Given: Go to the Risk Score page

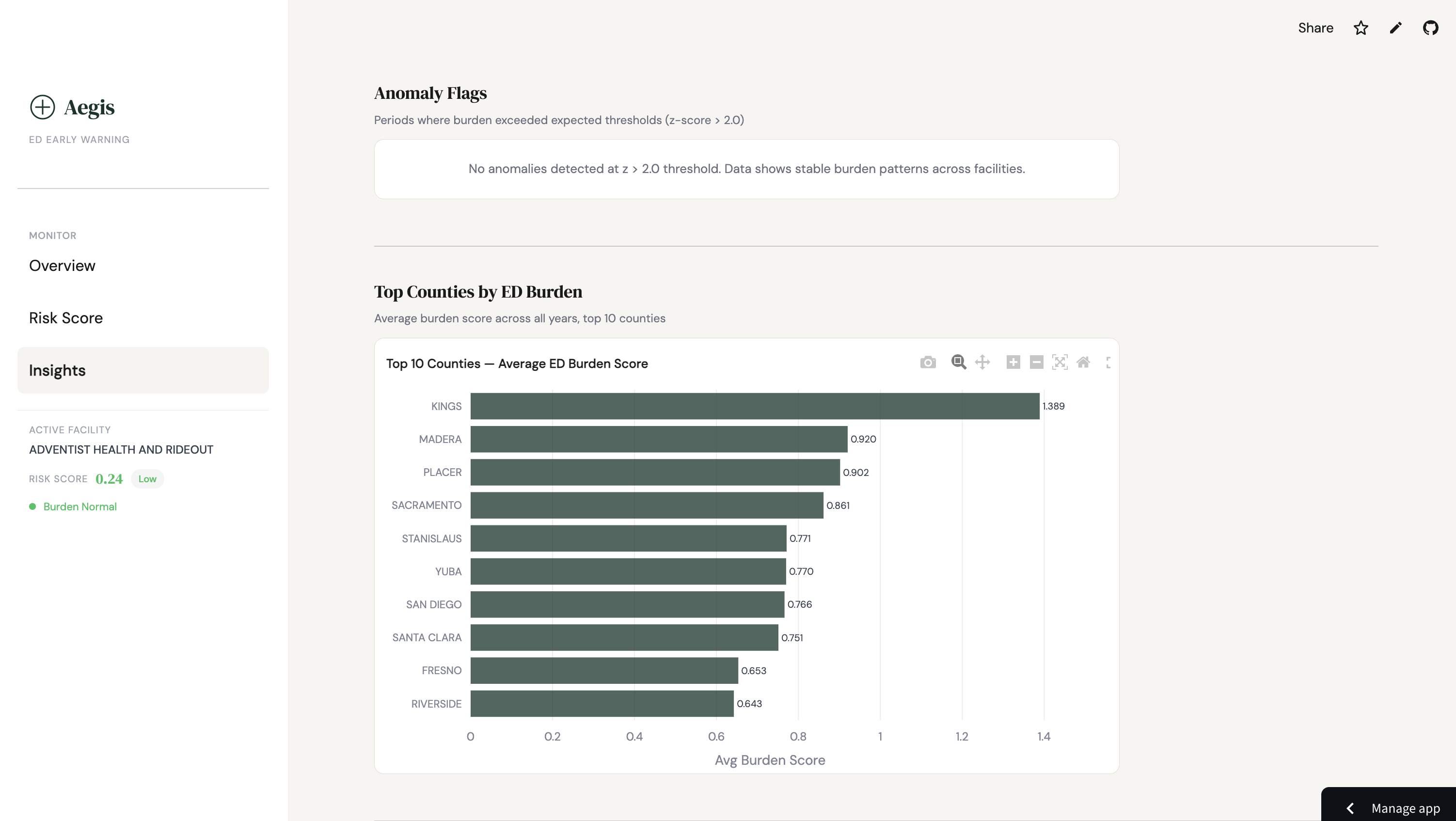Looking at the screenshot, I should point(65,317).
